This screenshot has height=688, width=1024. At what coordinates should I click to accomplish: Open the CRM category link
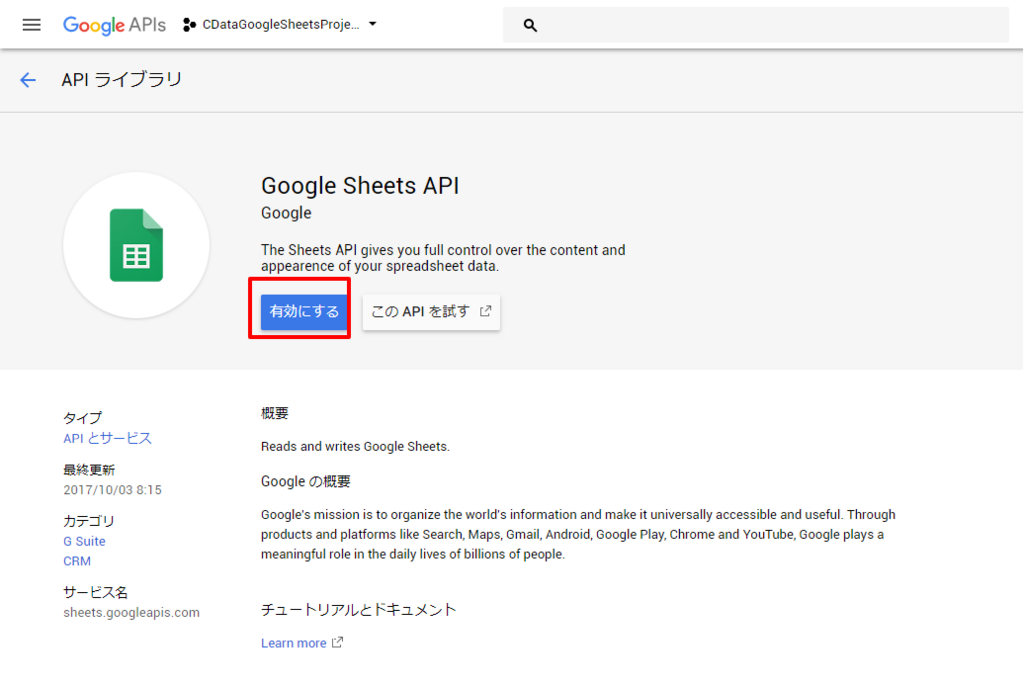77,561
